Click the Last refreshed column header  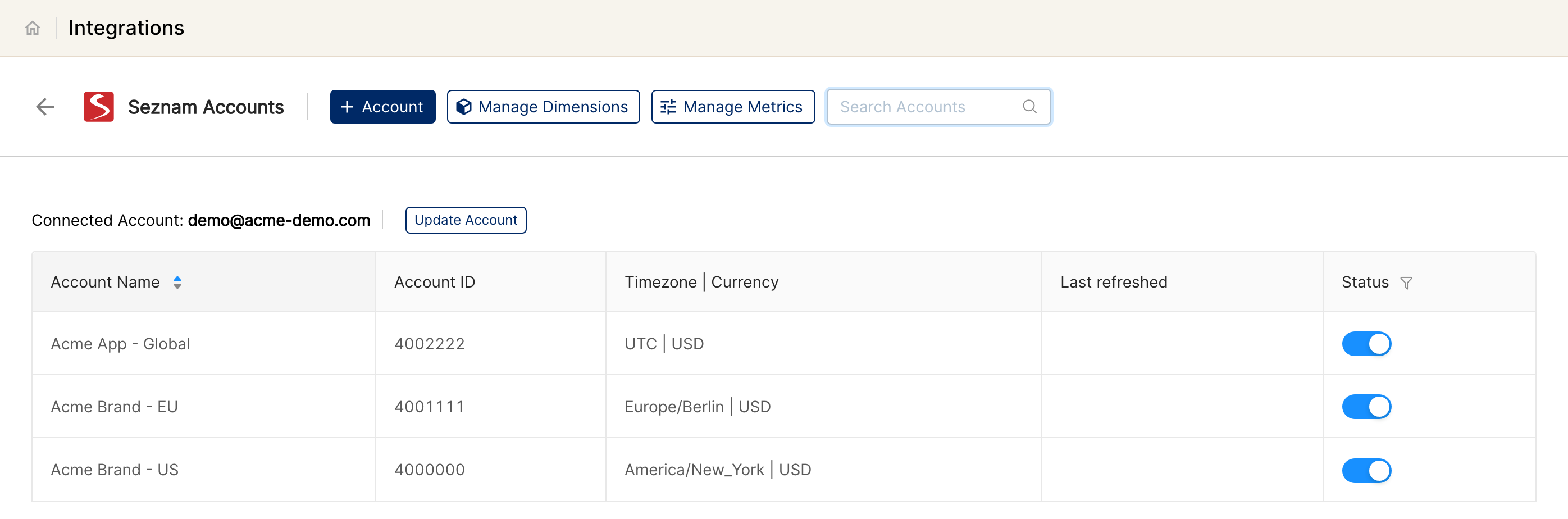1182,283
